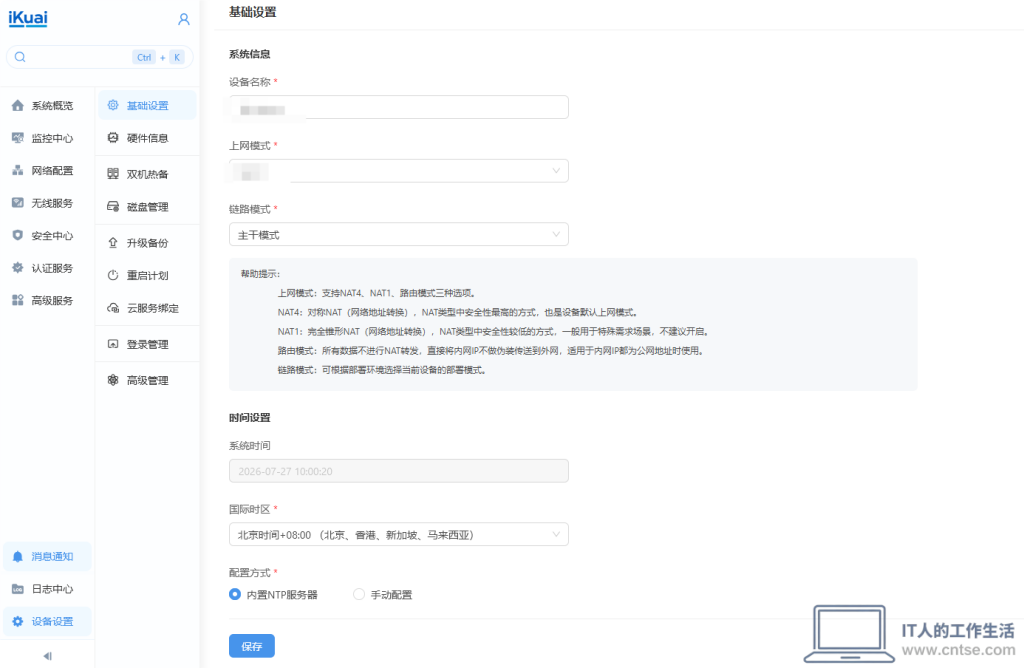Click the 高级管理 icon

point(113,380)
